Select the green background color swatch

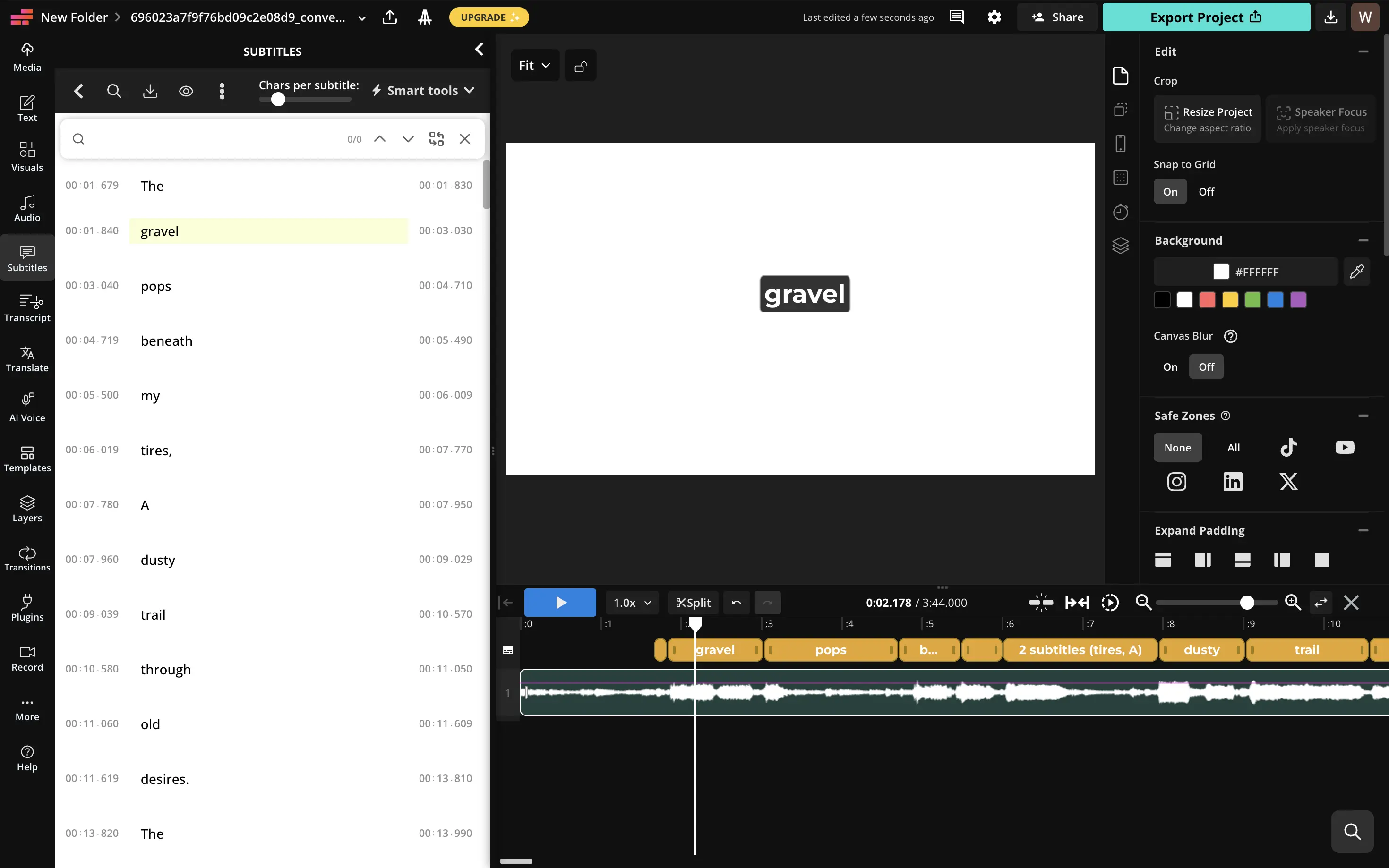pyautogui.click(x=1252, y=300)
